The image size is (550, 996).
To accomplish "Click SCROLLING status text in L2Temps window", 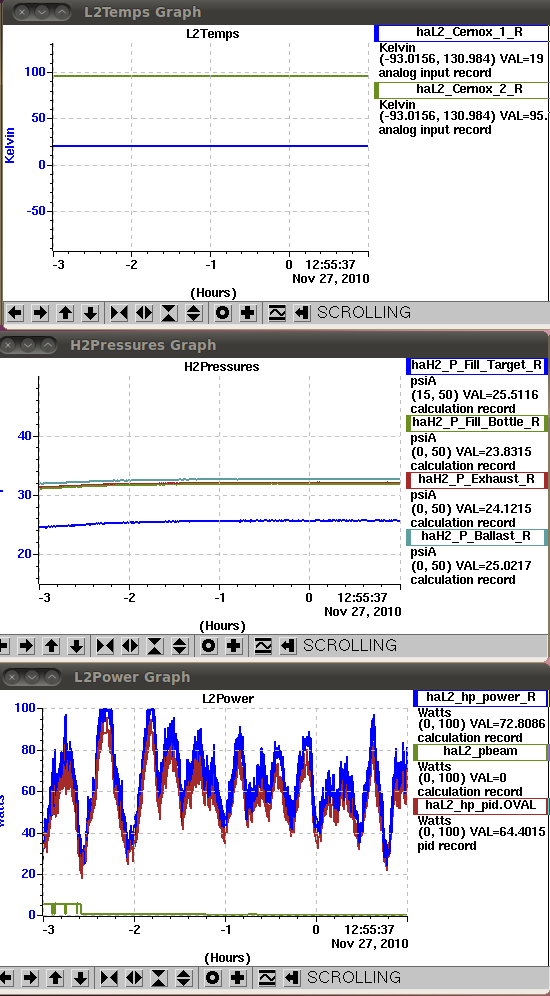I will [x=364, y=313].
